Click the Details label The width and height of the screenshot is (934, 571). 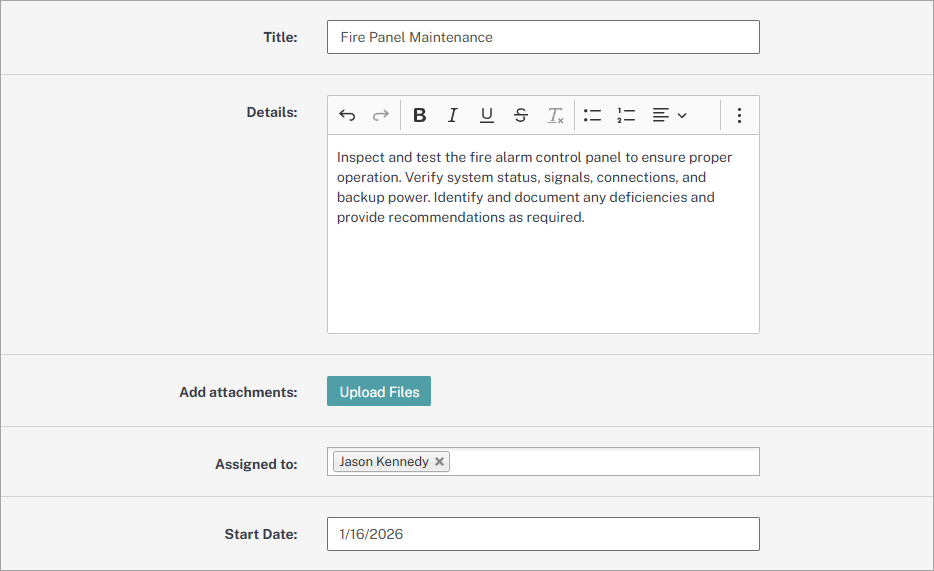[x=272, y=112]
